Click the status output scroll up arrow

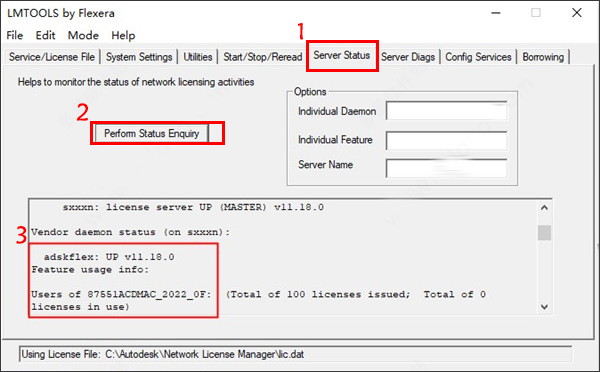[544, 208]
